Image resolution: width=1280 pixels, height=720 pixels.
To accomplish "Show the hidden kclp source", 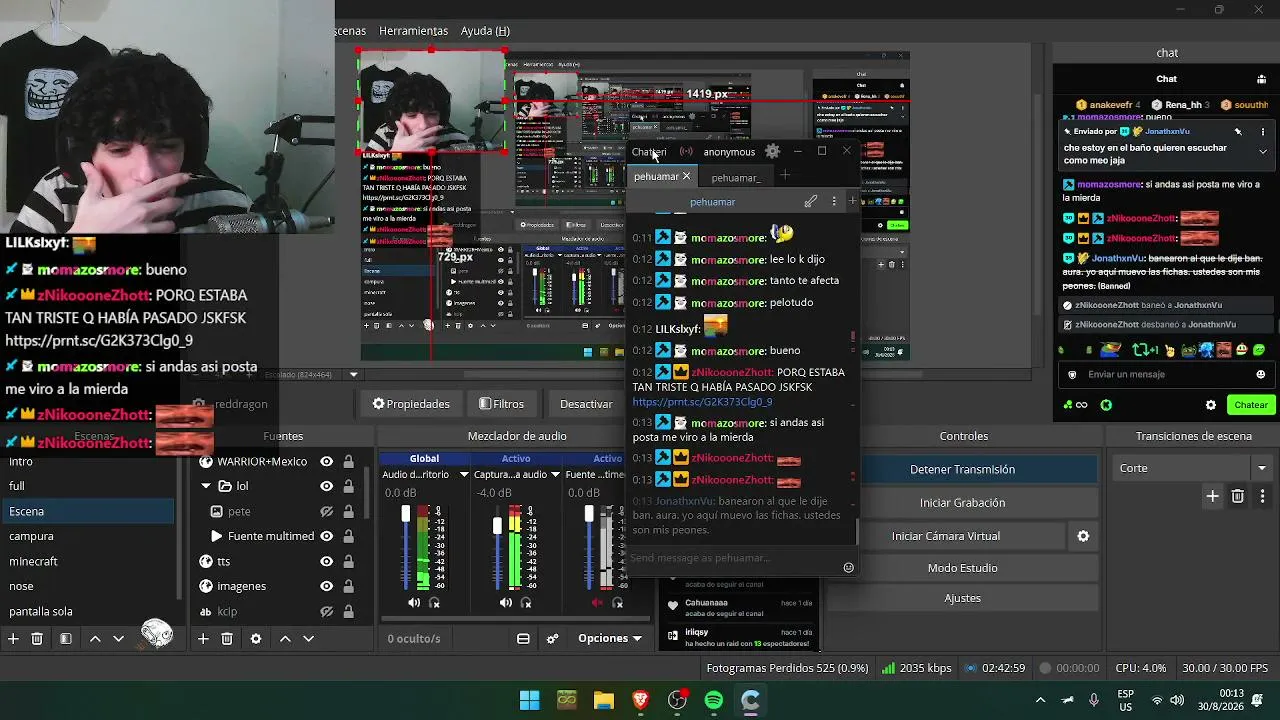I will 326,611.
